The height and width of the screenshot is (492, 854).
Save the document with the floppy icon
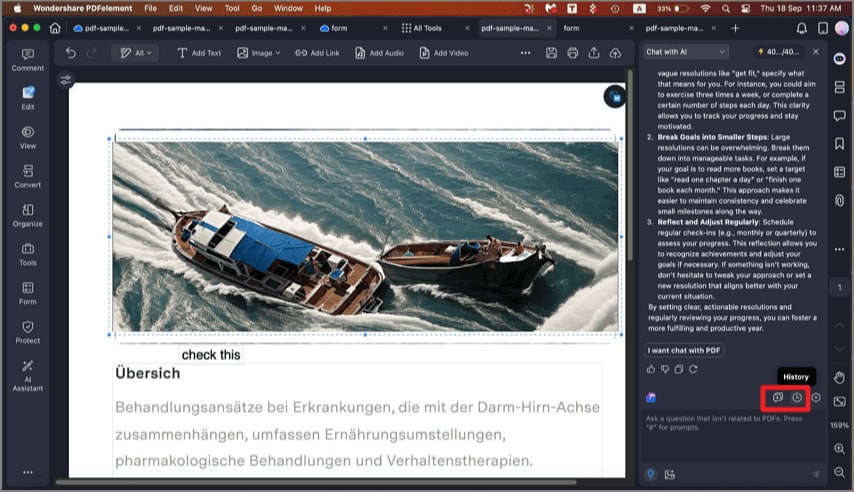coord(551,53)
